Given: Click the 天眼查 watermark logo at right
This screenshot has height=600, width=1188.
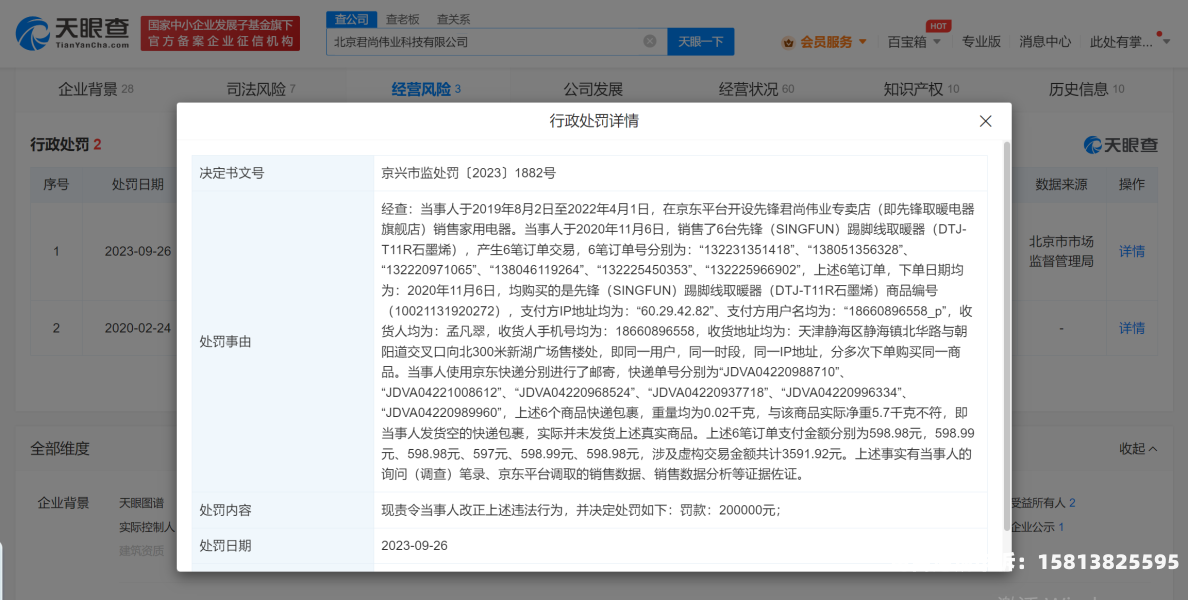Looking at the screenshot, I should coord(1120,145).
